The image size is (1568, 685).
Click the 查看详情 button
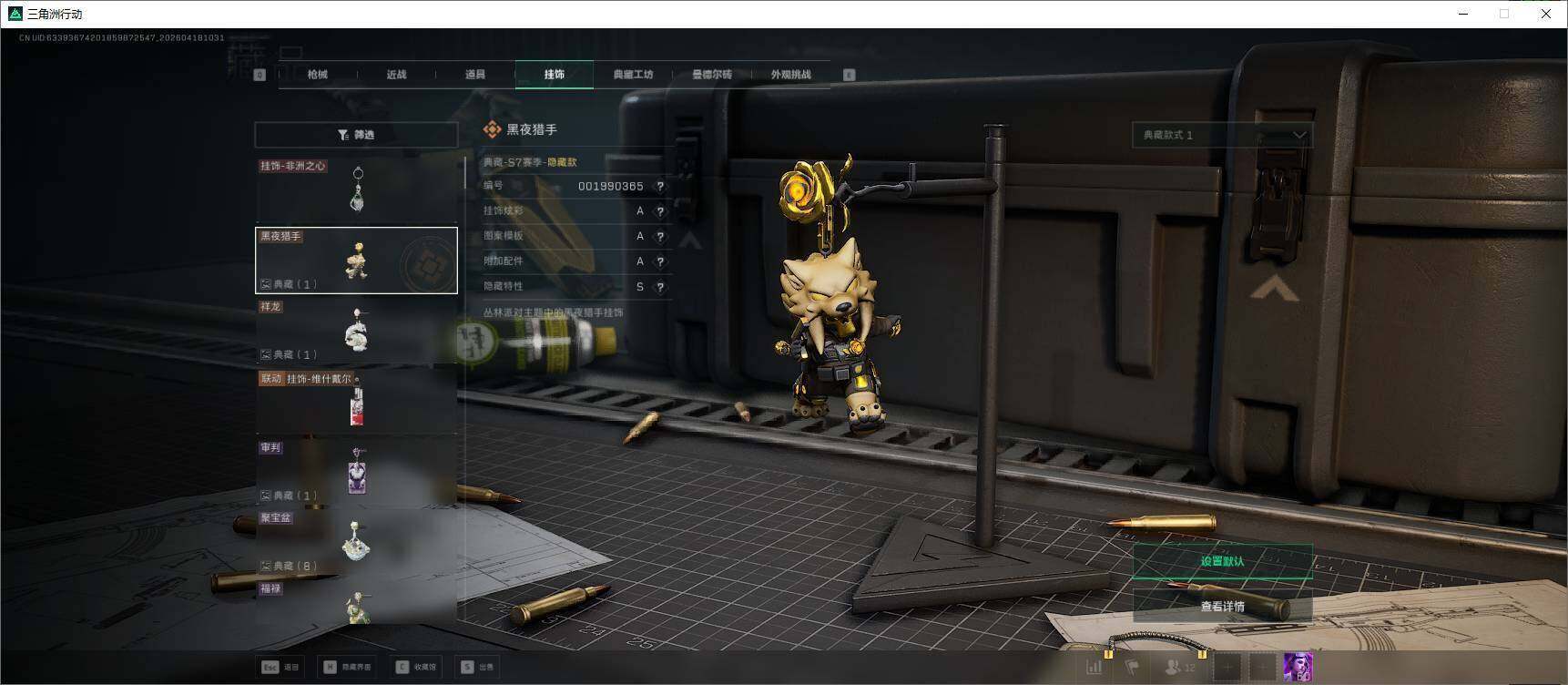(1223, 606)
